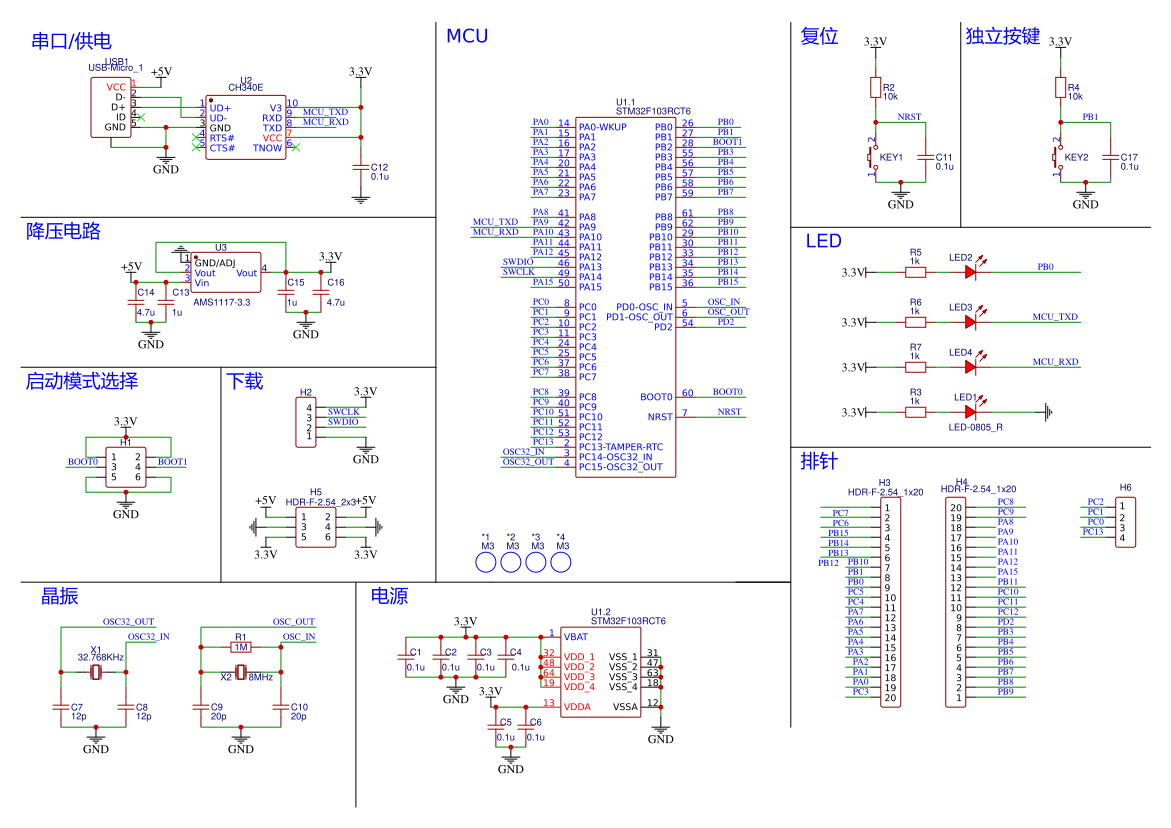Select the USB1 micro USB connector symbol
This screenshot has height=828, width=1171.
(x=111, y=108)
